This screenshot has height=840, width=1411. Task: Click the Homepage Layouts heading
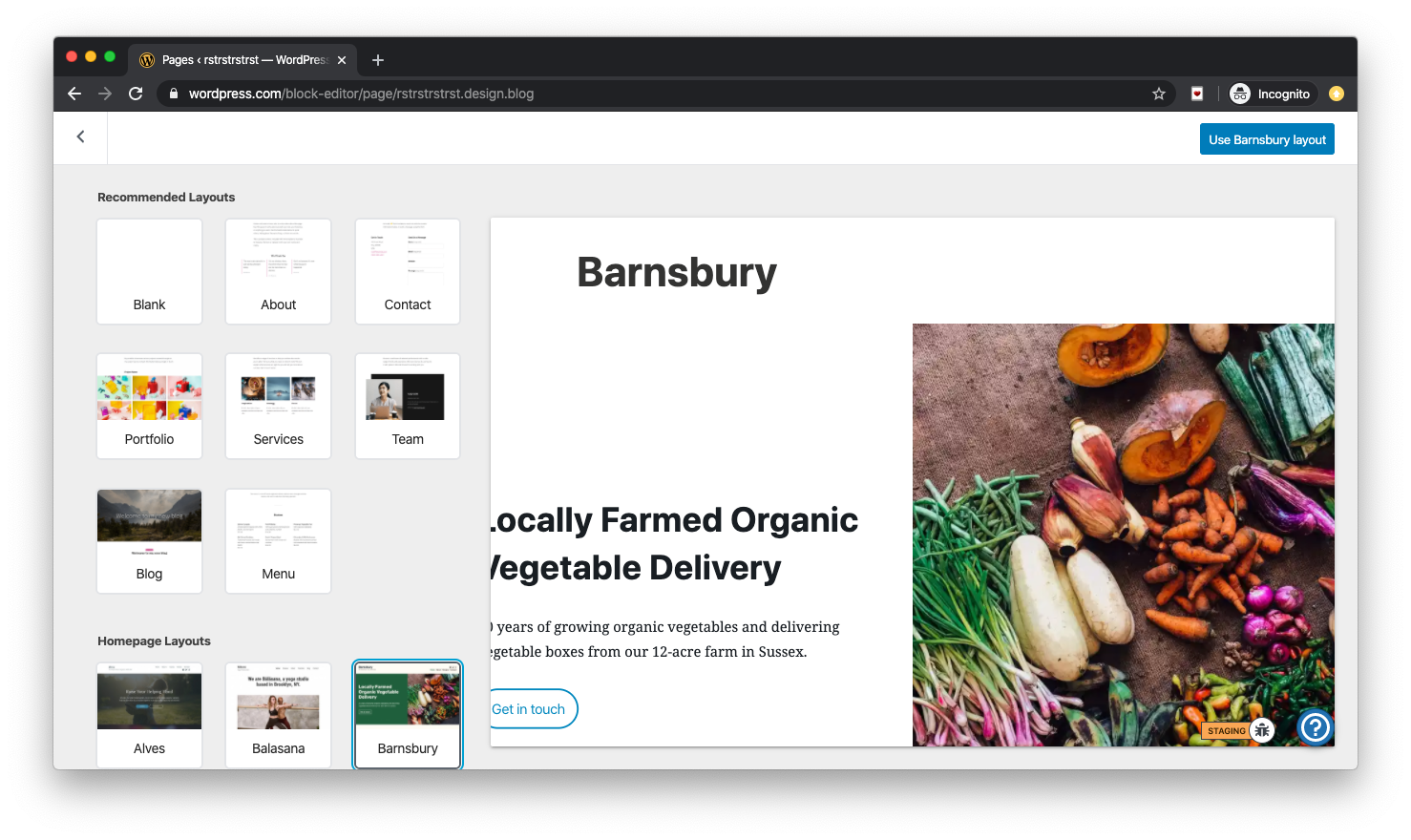[154, 641]
